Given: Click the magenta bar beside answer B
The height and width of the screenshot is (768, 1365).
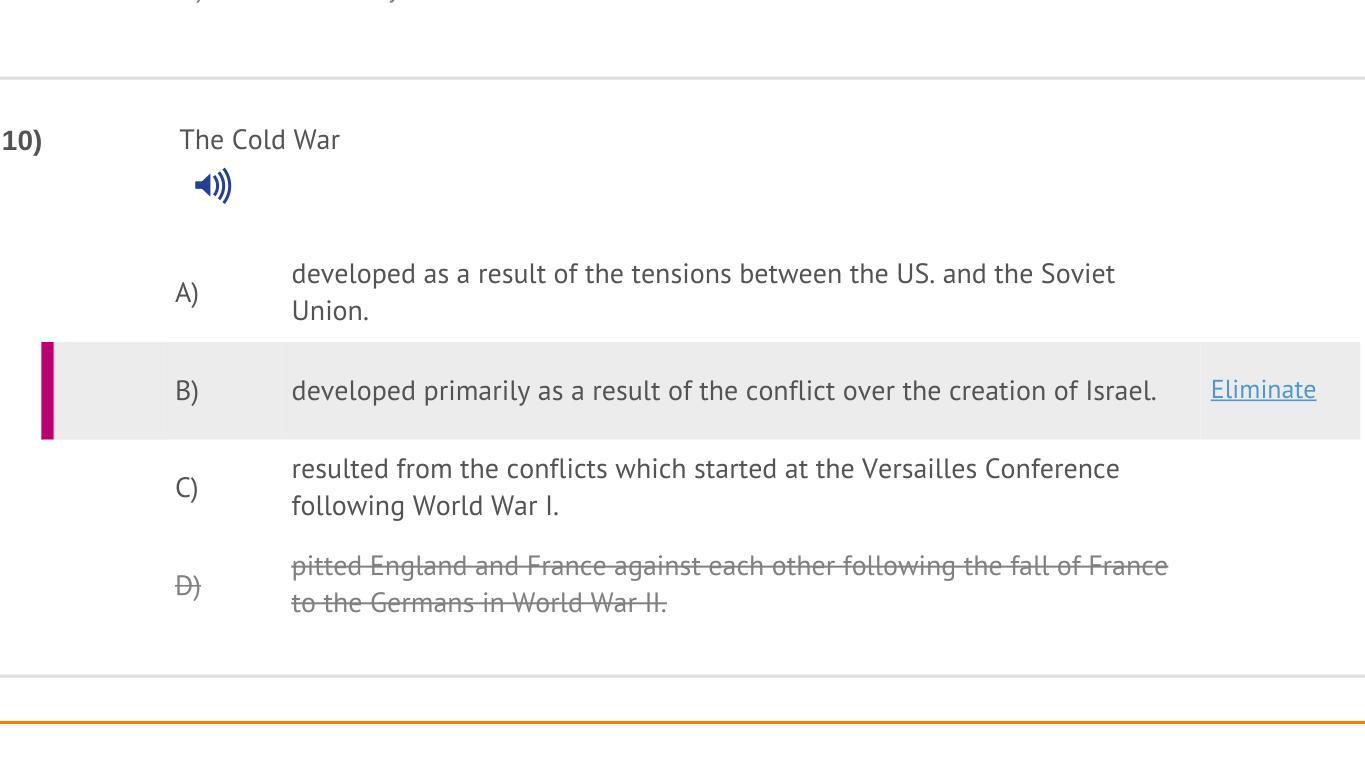Looking at the screenshot, I should click(x=47, y=390).
